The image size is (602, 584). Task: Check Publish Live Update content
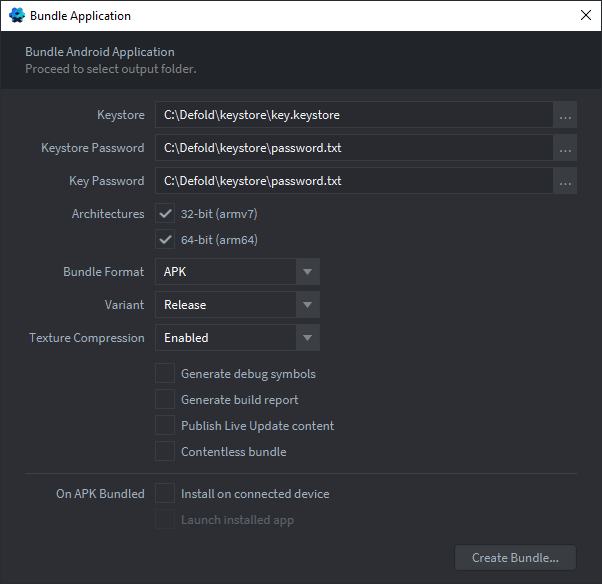165,425
